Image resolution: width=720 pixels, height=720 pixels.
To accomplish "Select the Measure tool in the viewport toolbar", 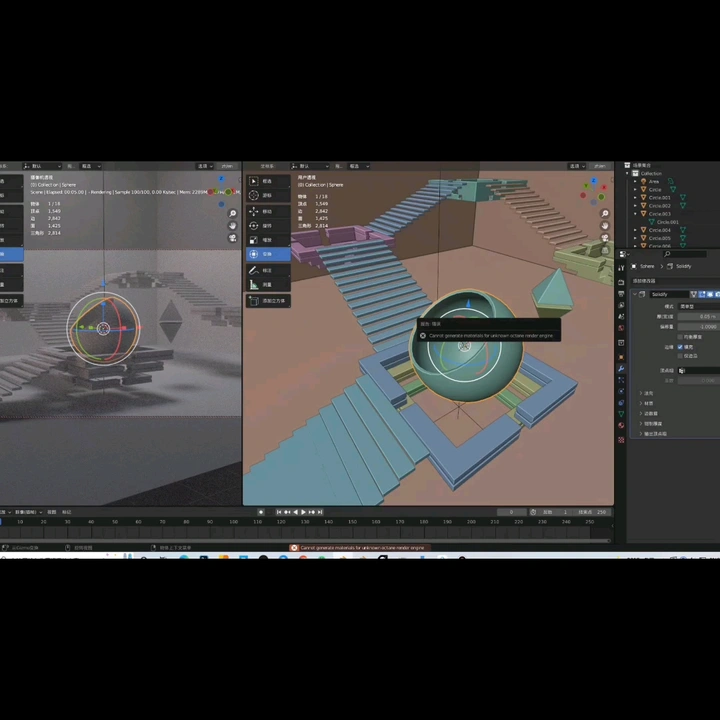I will point(254,285).
